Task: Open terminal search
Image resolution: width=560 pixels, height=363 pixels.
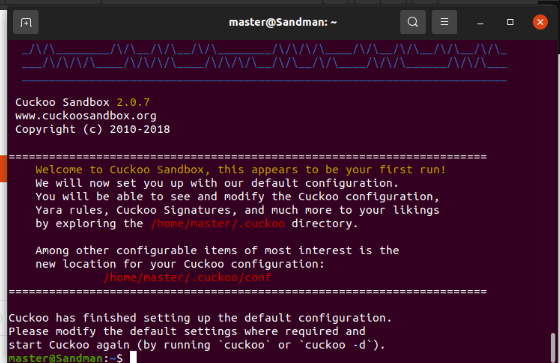Action: coord(413,22)
